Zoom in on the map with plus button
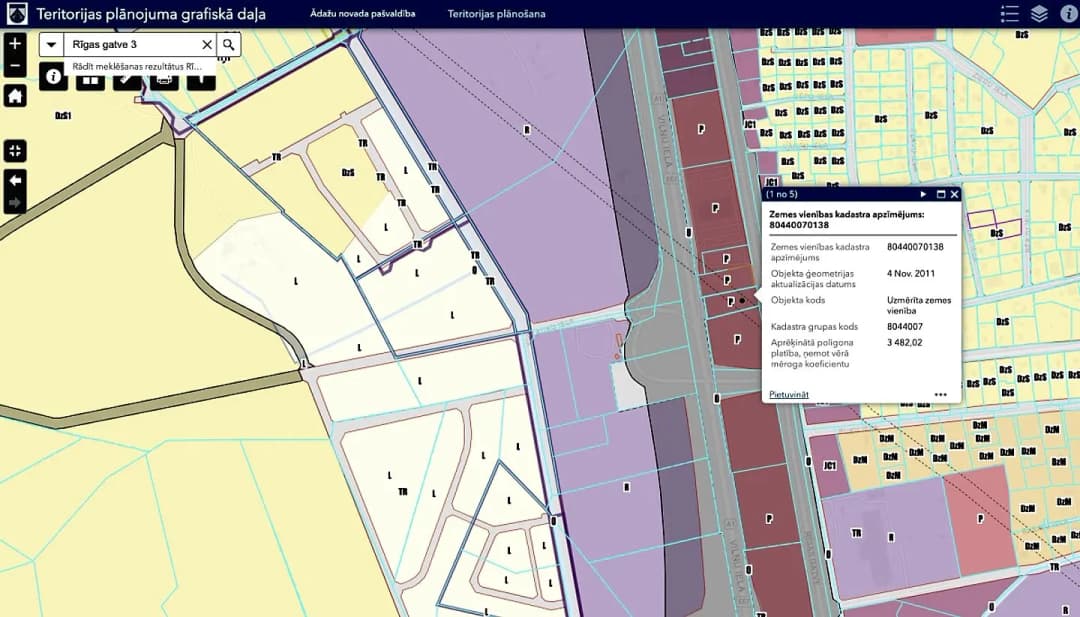This screenshot has width=1080, height=617. point(15,44)
